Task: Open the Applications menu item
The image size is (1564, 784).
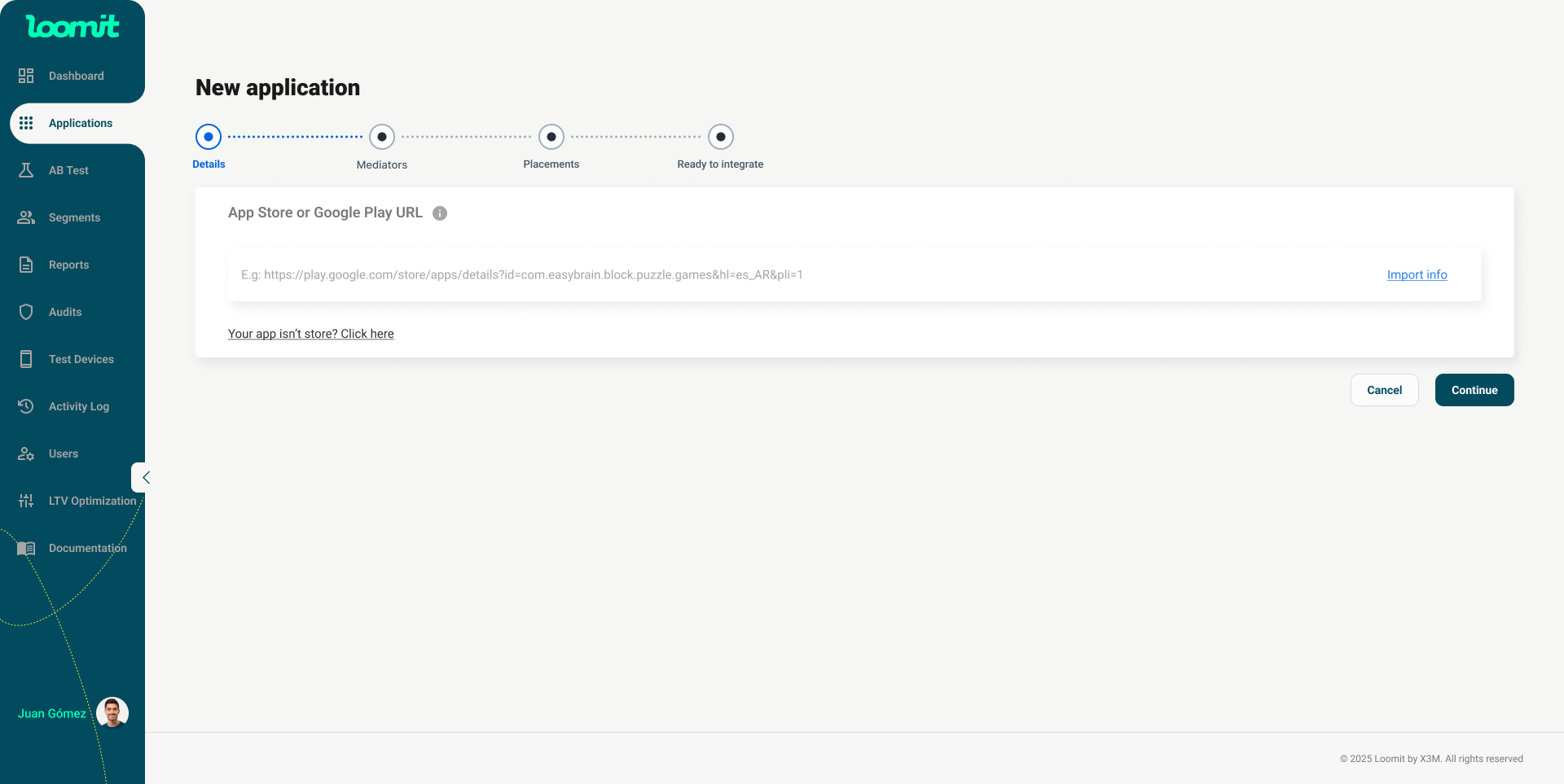Action: (80, 123)
